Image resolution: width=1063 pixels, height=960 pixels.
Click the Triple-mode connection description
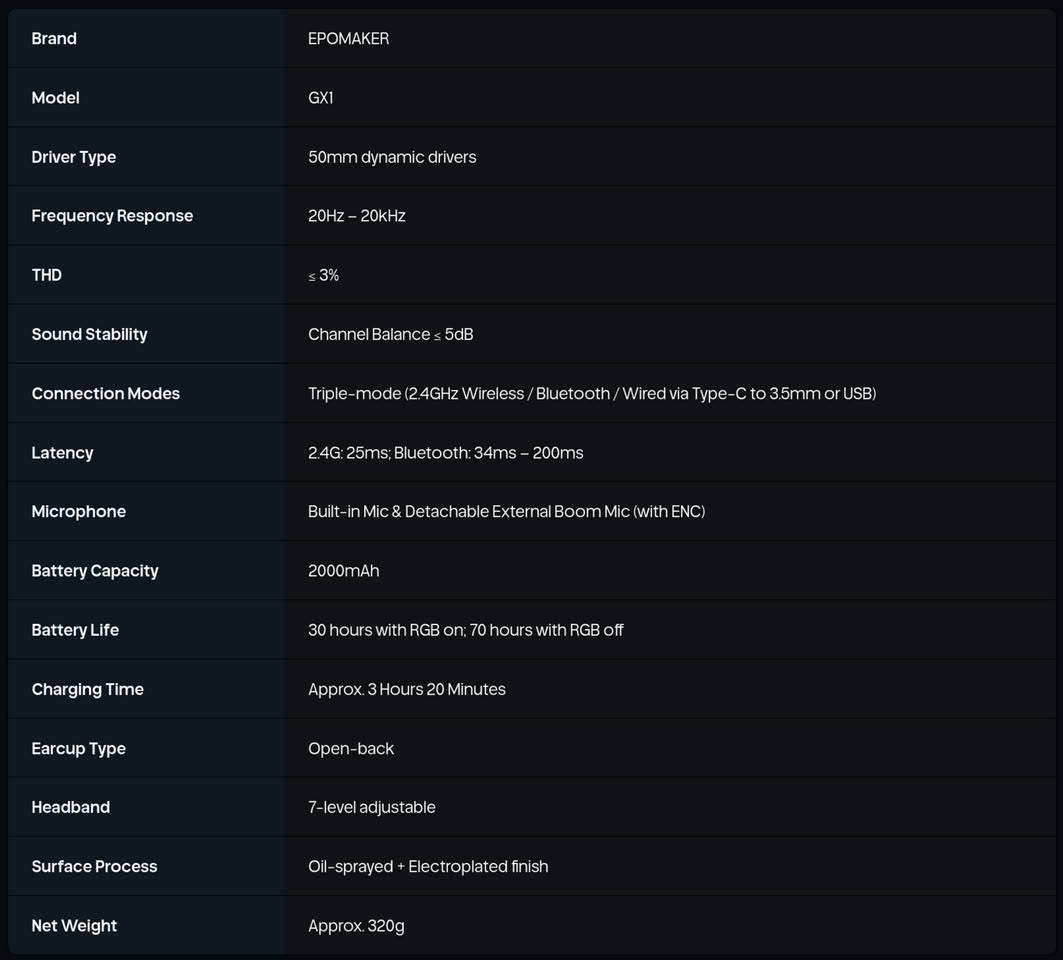(x=592, y=393)
